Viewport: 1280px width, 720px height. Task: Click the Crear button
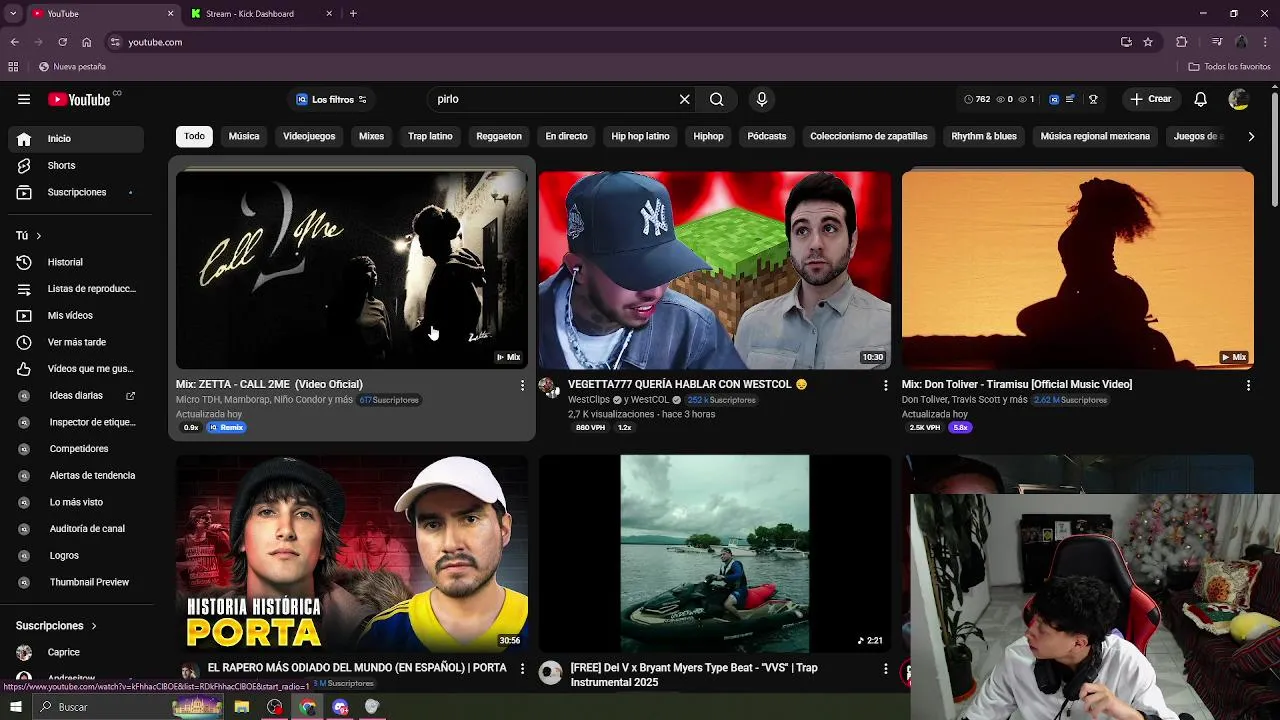pos(1150,99)
